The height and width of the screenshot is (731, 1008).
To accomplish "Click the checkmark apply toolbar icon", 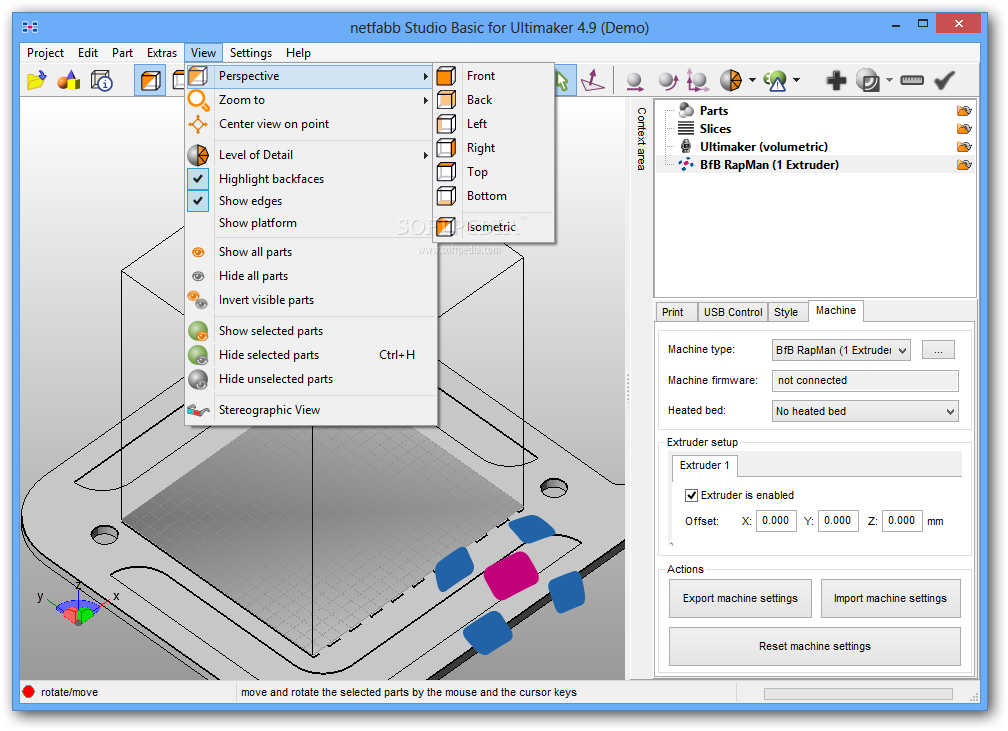I will pyautogui.click(x=944, y=80).
